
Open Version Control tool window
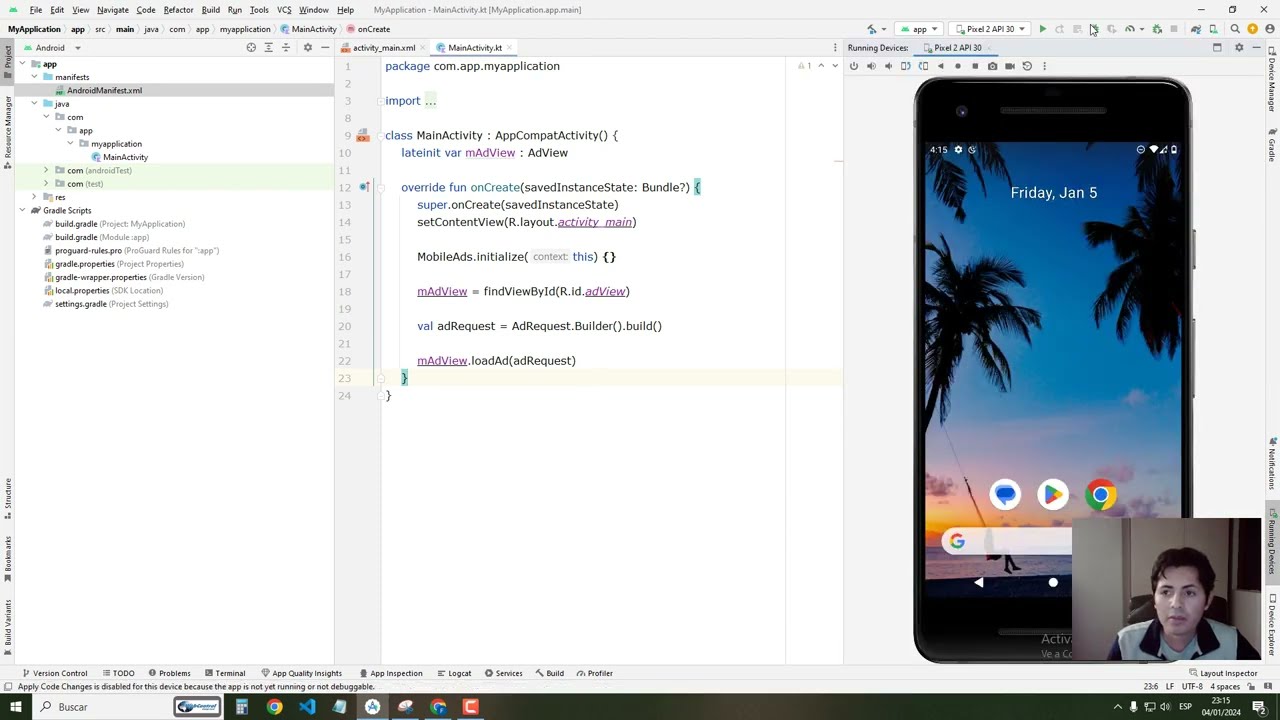[x=55, y=673]
